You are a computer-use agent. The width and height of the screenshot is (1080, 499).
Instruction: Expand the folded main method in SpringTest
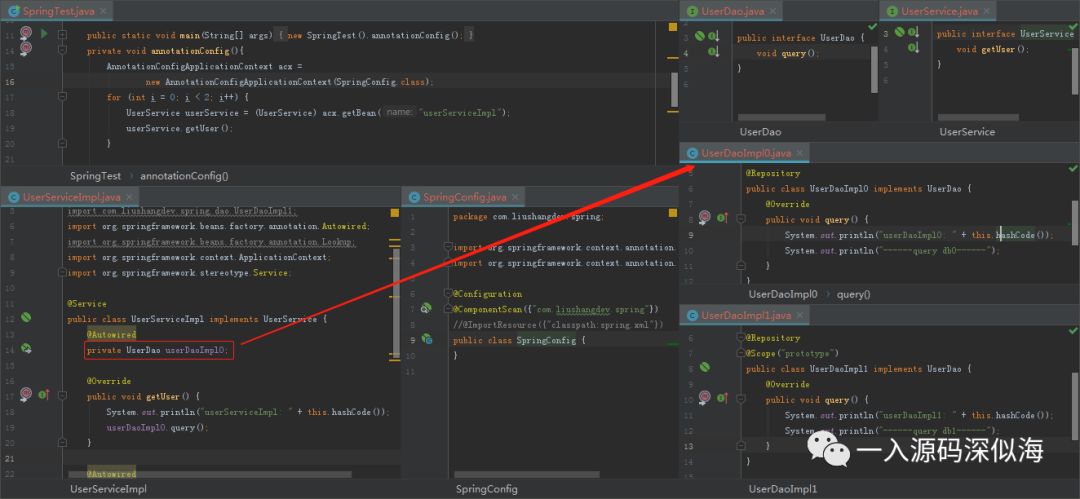(62, 34)
